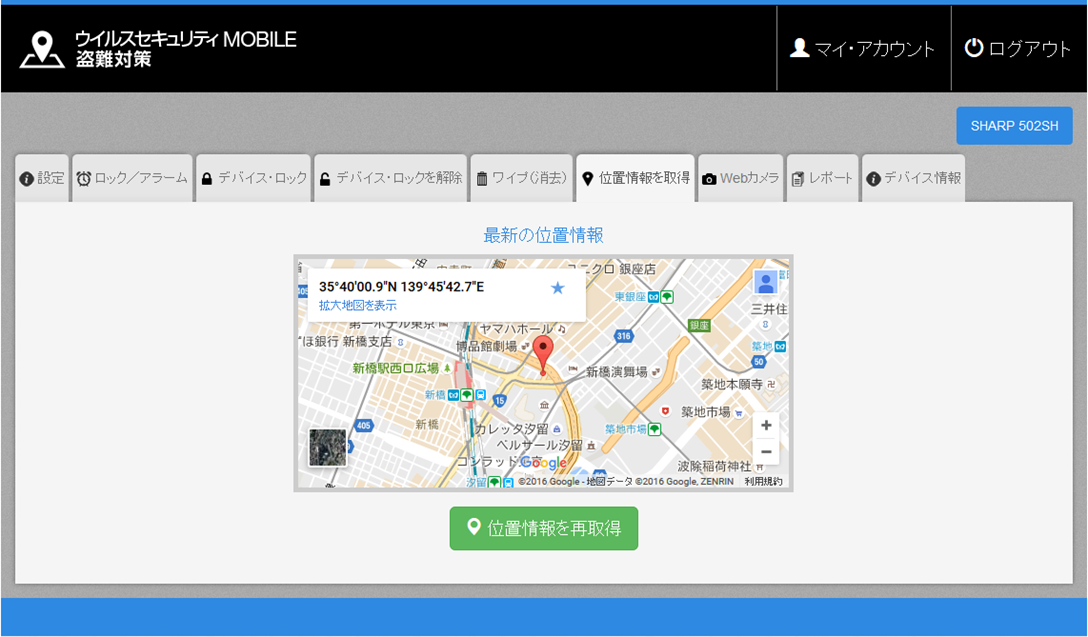Select the 位置情報を取得 location tab
Image resolution: width=1088 pixels, height=637 pixels.
click(x=635, y=178)
